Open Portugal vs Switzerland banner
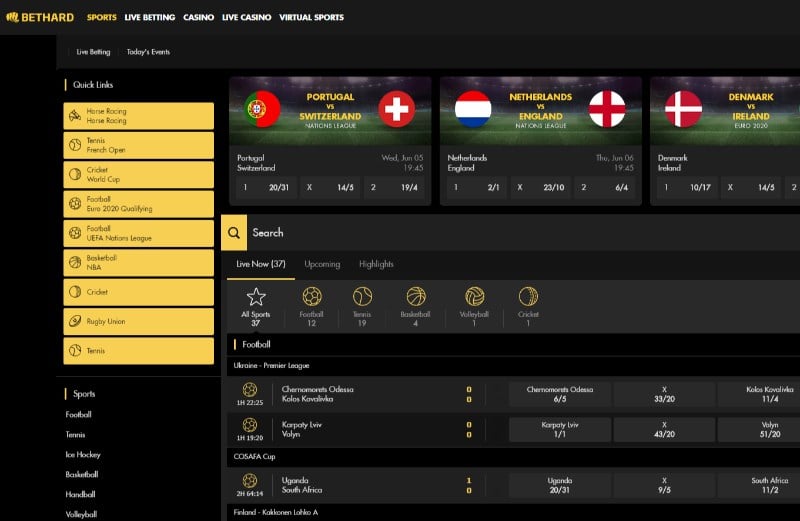800x521 pixels. click(x=330, y=111)
